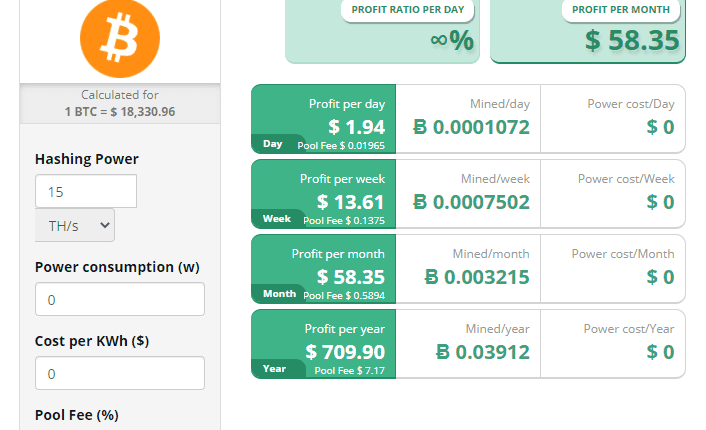Click the Profit per day $1.94 panel
Image resolution: width=706 pixels, height=430 pixels.
coord(340,118)
